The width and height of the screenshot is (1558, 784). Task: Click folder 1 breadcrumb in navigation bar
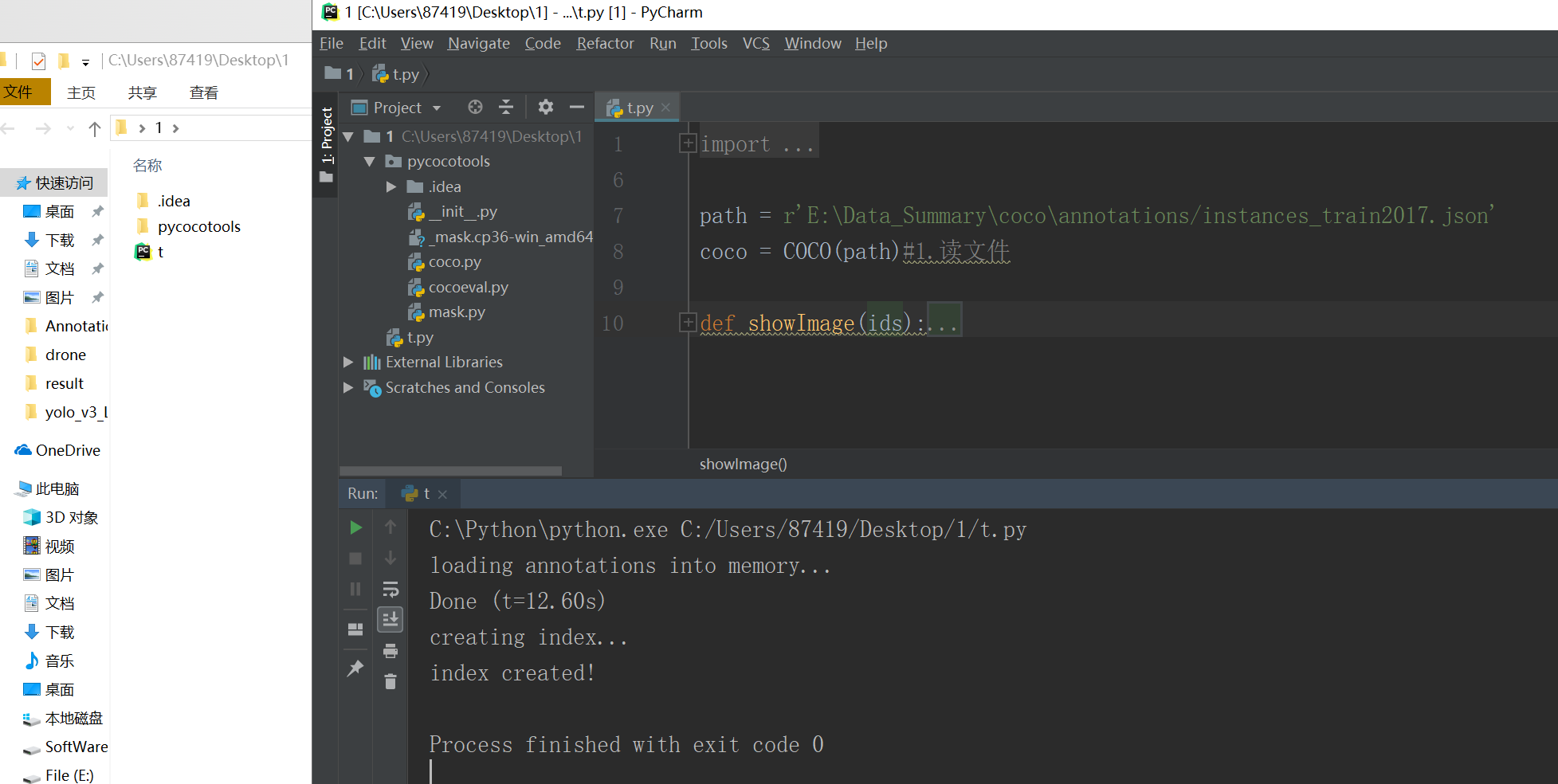(x=339, y=74)
